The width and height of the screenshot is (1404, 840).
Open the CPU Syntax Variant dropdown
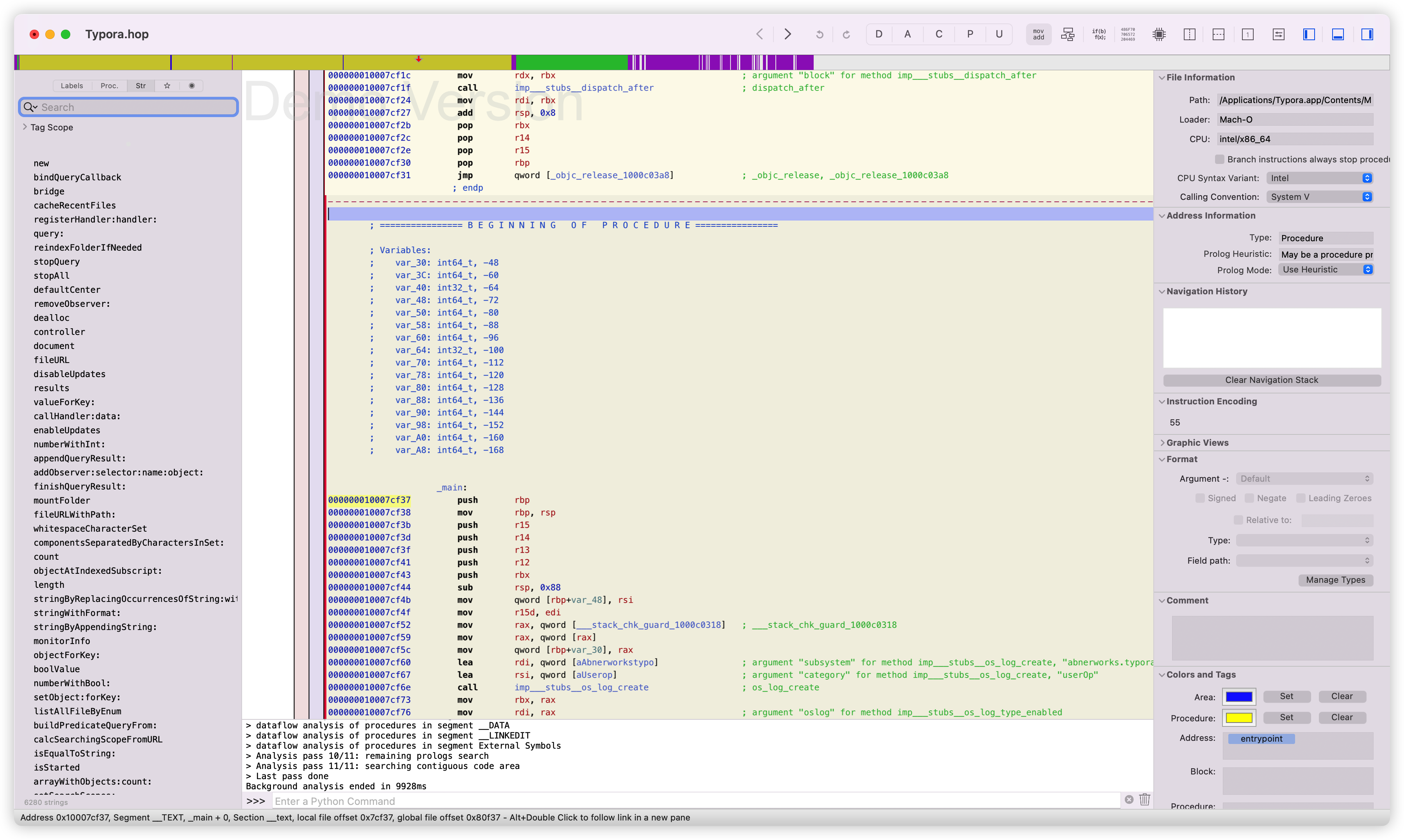point(1320,178)
